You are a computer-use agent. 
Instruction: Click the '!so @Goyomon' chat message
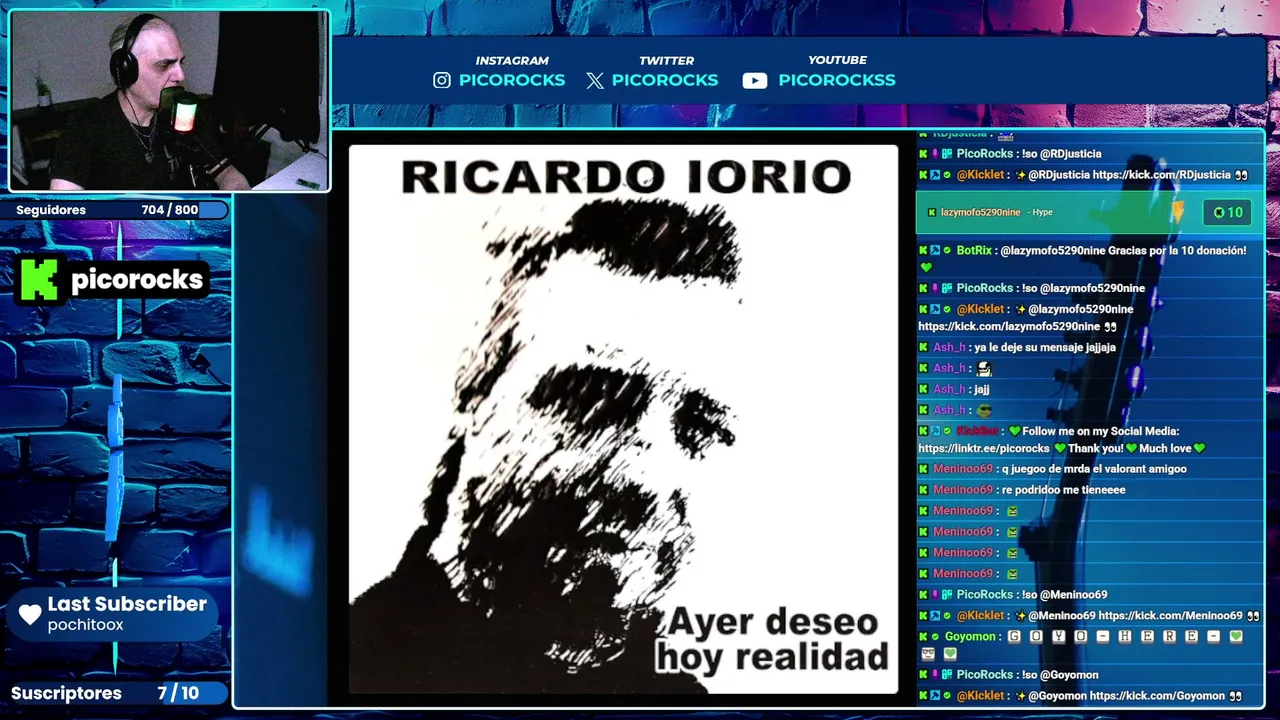[1060, 675]
